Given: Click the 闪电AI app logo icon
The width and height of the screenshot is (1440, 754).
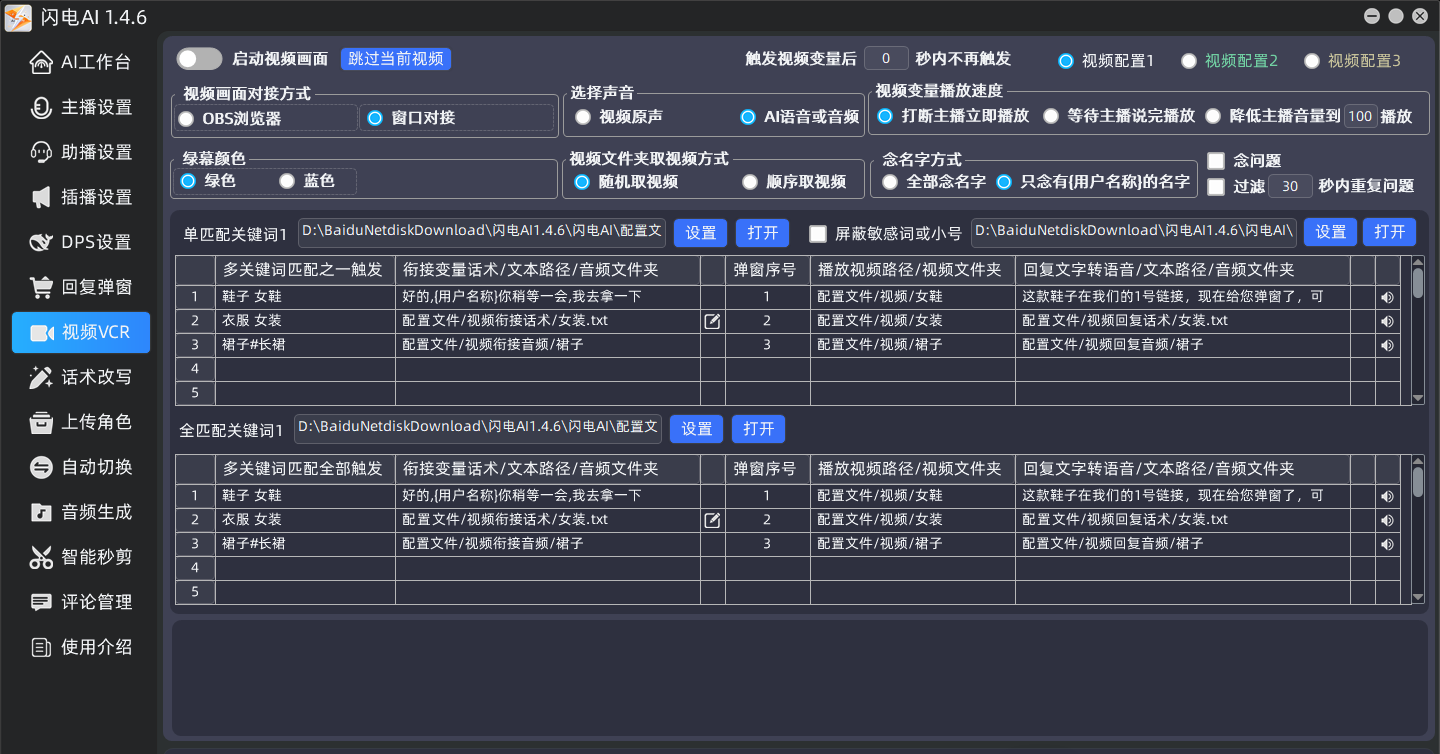Looking at the screenshot, I should tap(18, 17).
